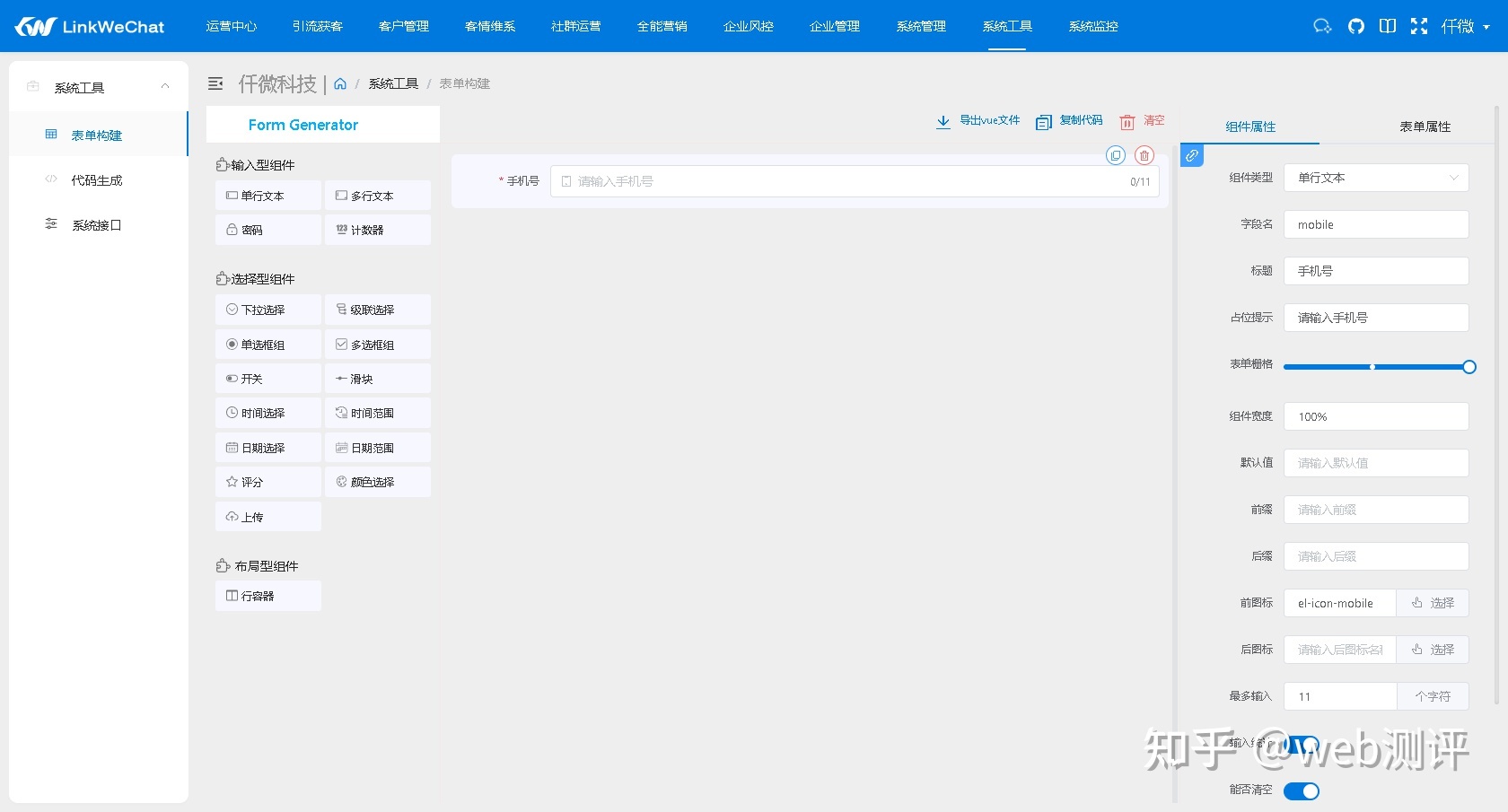Add 多行文本 textarea component
1508x812 pixels.
[378, 196]
